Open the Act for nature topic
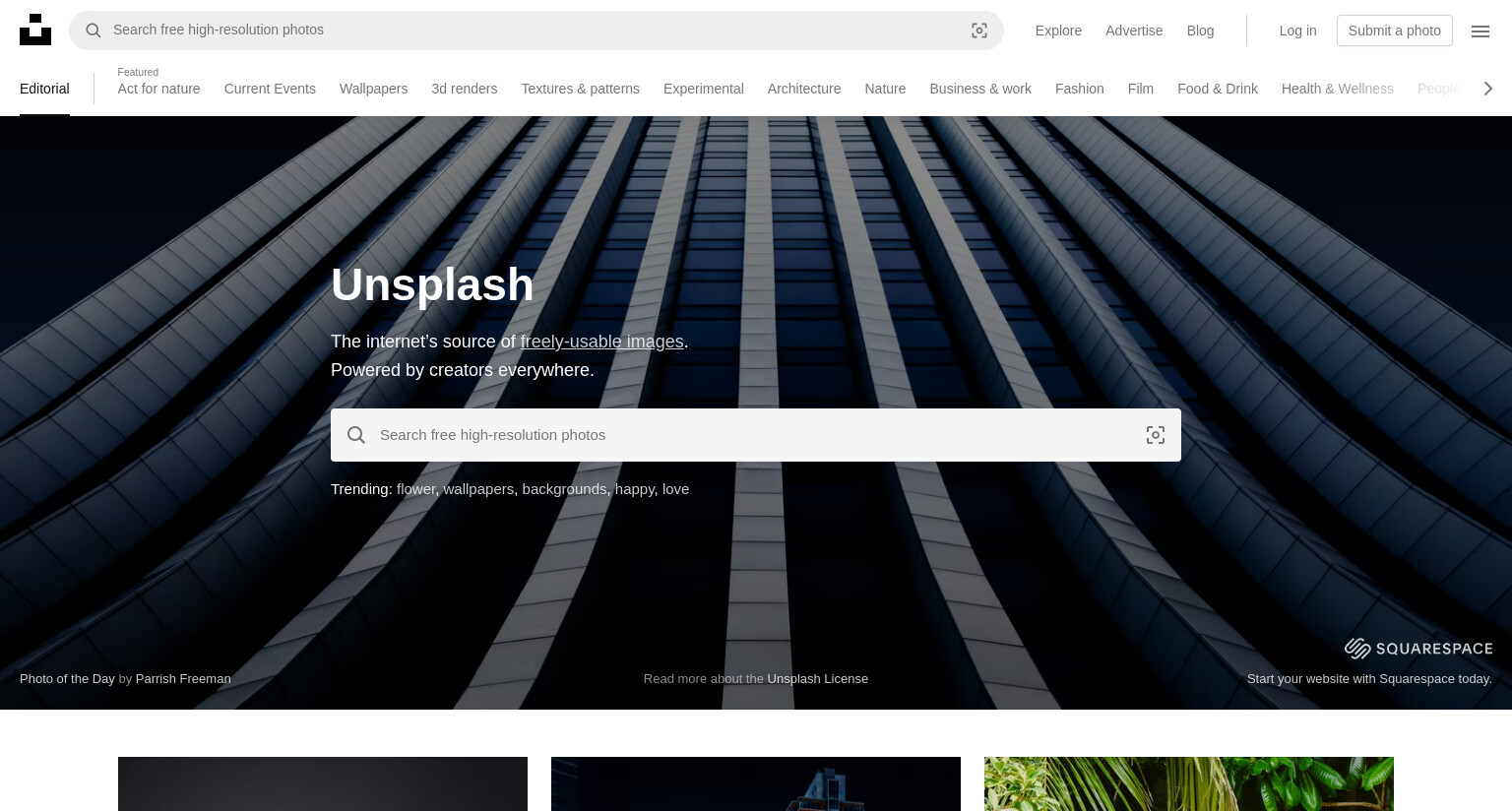Screen dimensions: 1512x811 click(158, 89)
